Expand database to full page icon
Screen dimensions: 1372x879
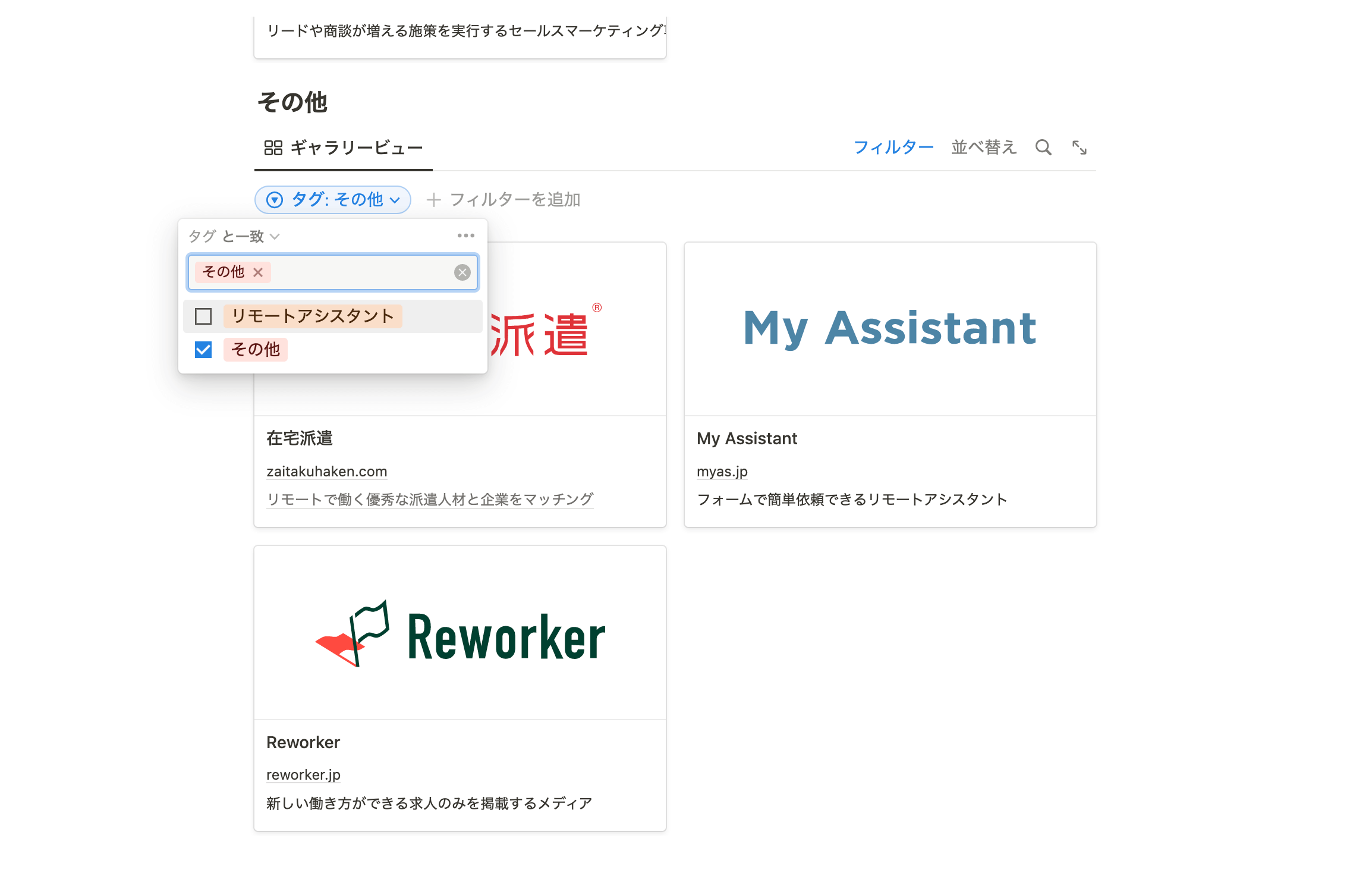(x=1080, y=147)
